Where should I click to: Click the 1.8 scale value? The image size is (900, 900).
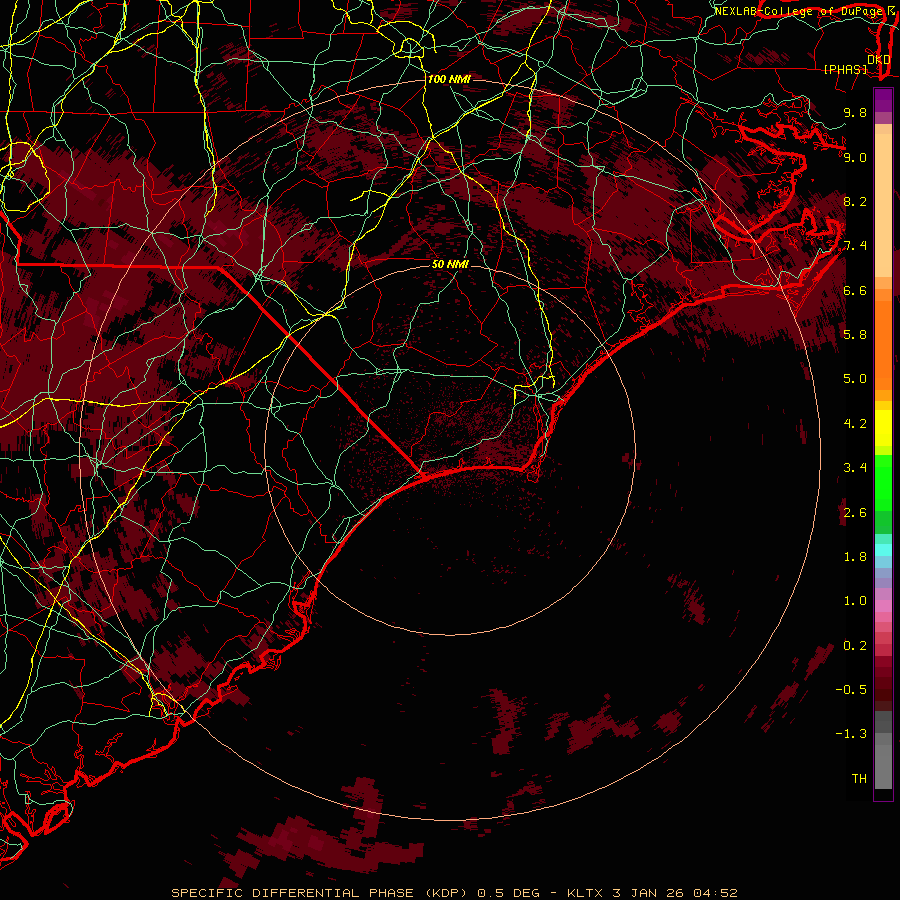click(x=855, y=557)
